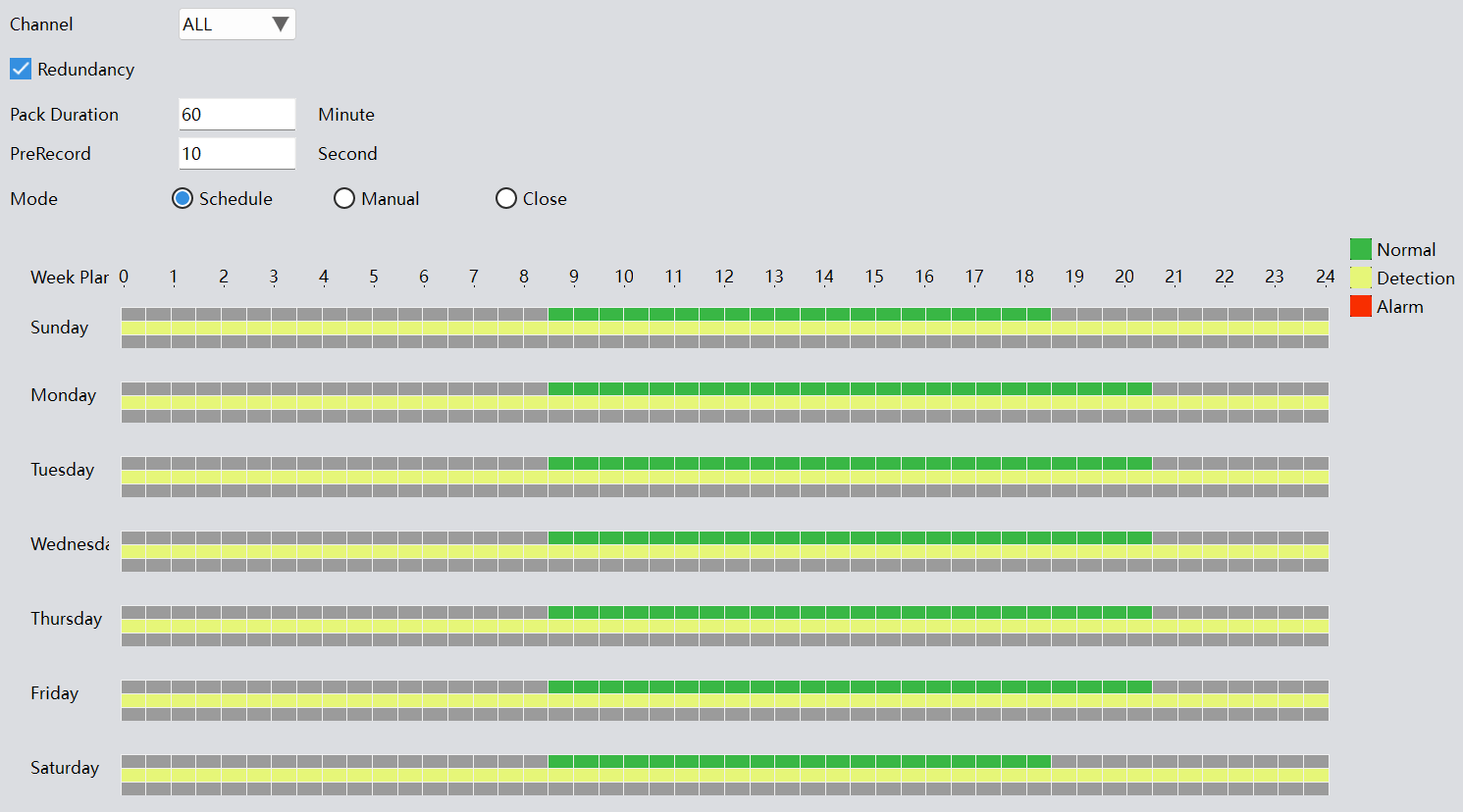The width and height of the screenshot is (1463, 812).
Task: Click Friday's Detection bar at hour 3
Action: click(x=284, y=700)
